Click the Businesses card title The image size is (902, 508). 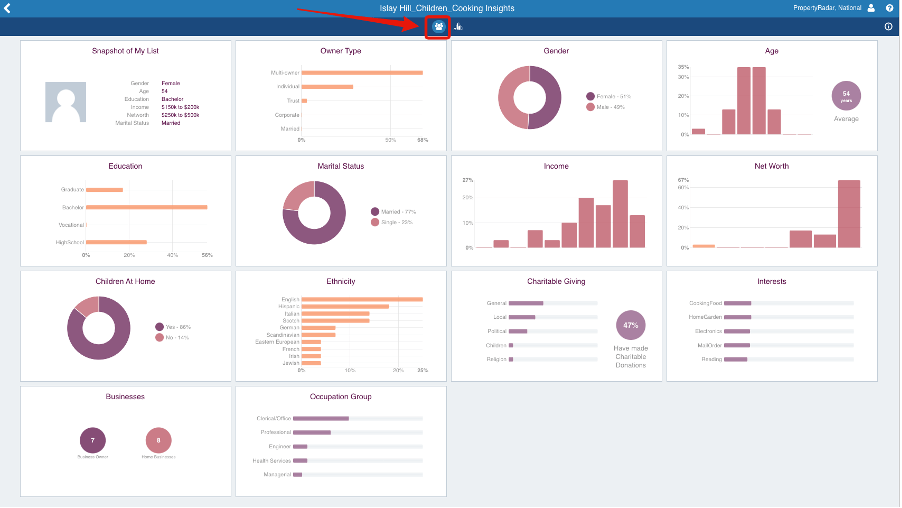pyautogui.click(x=125, y=396)
